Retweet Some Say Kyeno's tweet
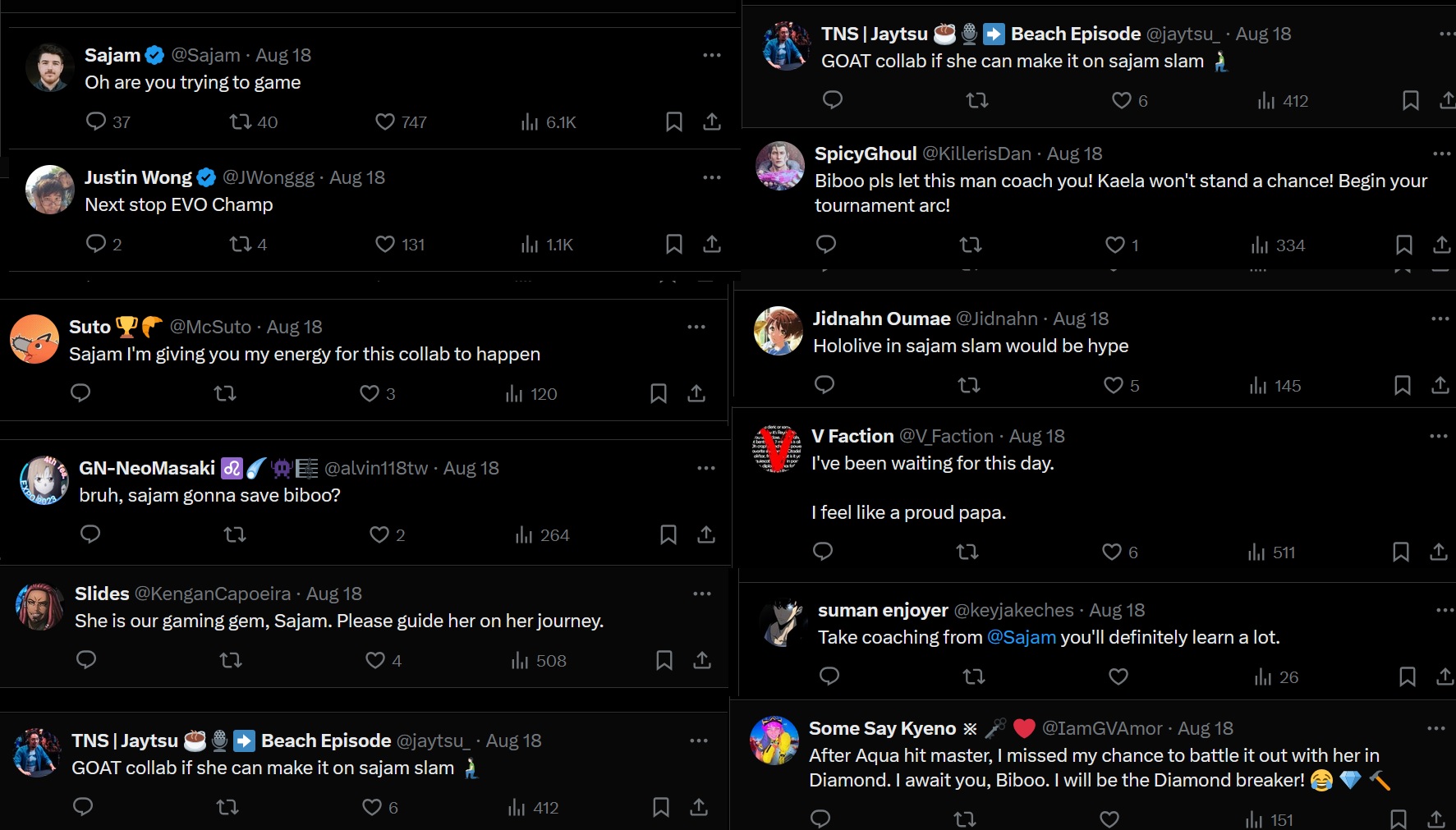The height and width of the screenshot is (830, 1456). click(x=965, y=819)
